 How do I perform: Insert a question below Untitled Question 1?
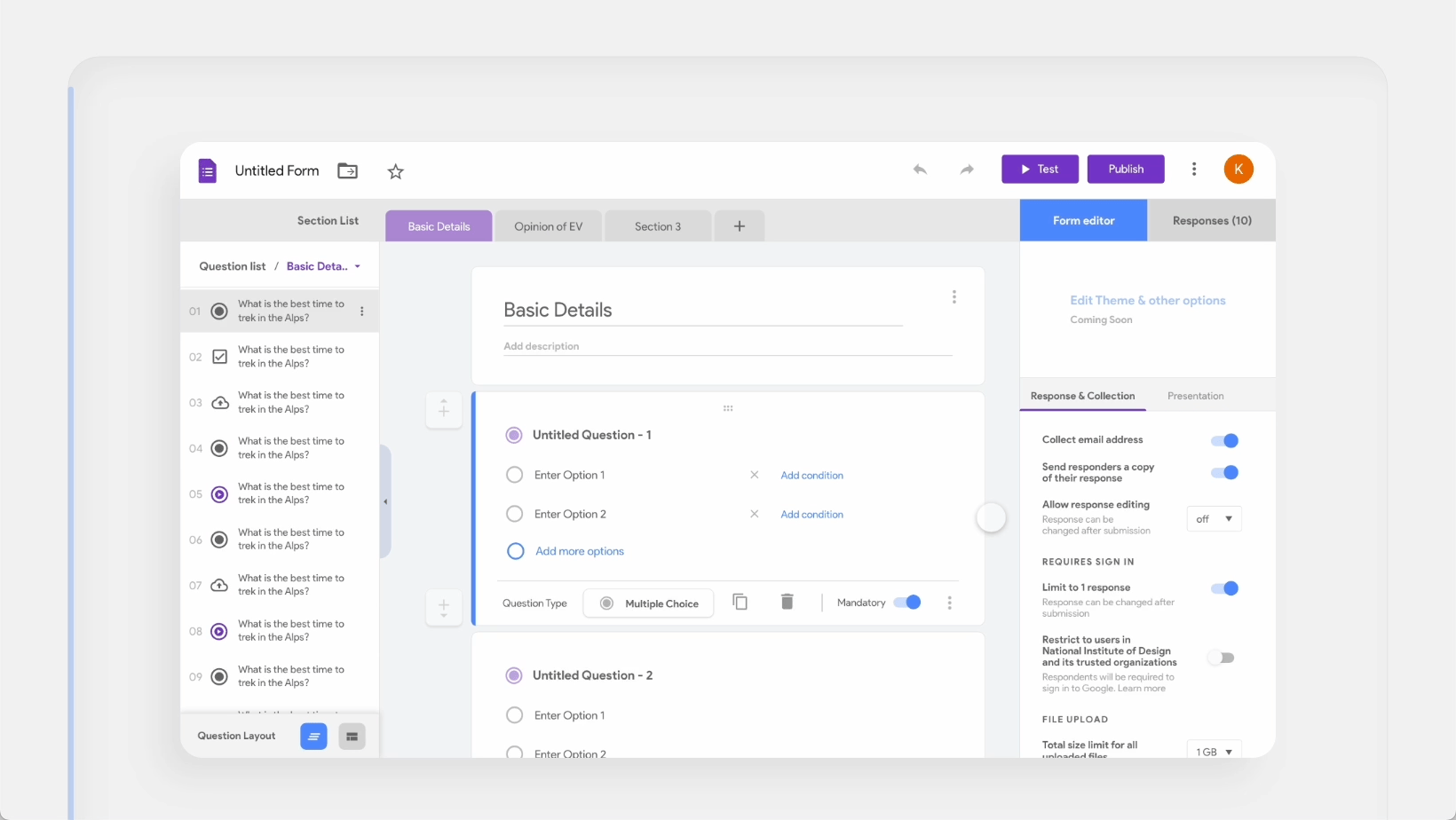coord(444,607)
